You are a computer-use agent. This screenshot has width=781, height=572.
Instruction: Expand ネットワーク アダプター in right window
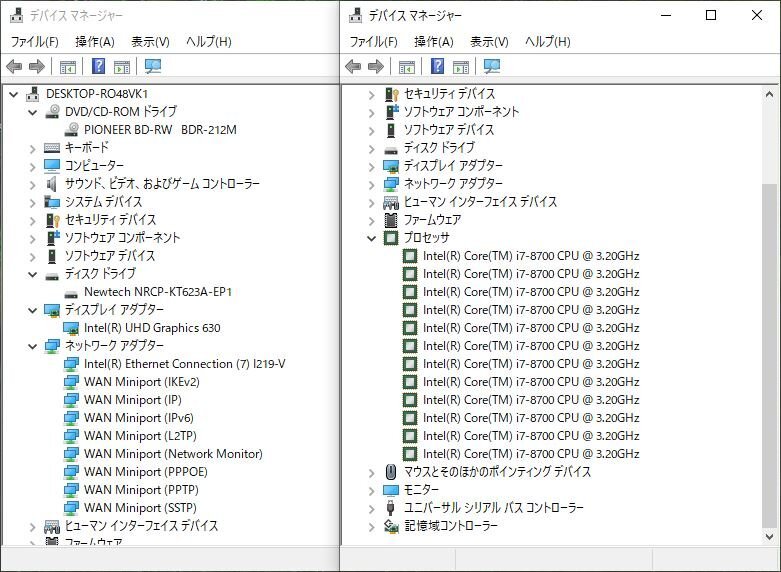pyautogui.click(x=372, y=184)
